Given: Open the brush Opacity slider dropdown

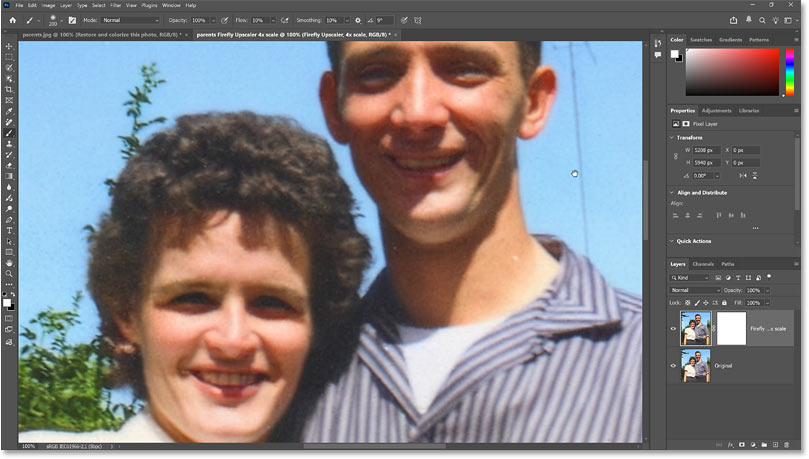Looking at the screenshot, I should pos(213,21).
